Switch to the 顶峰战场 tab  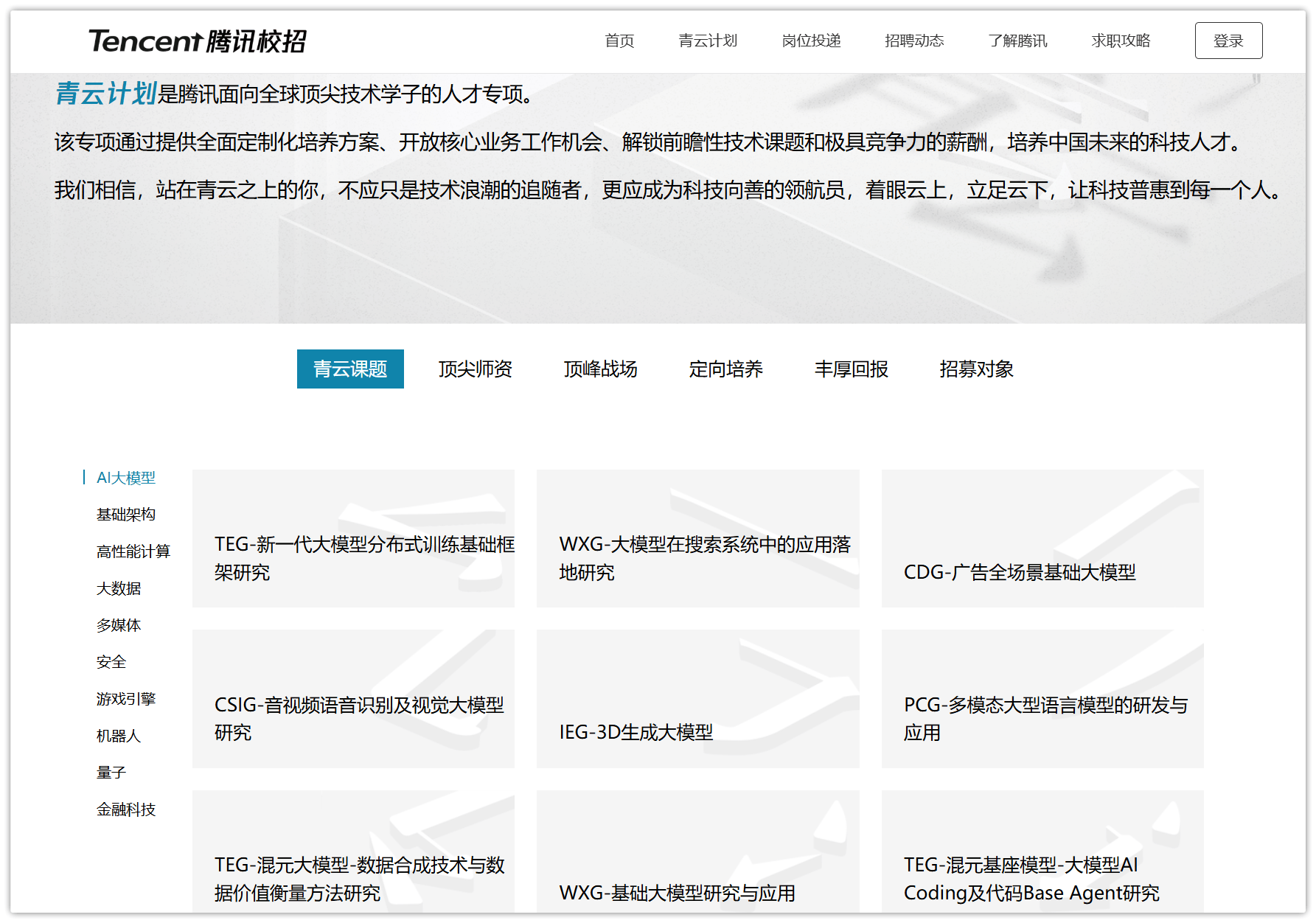[x=601, y=369]
